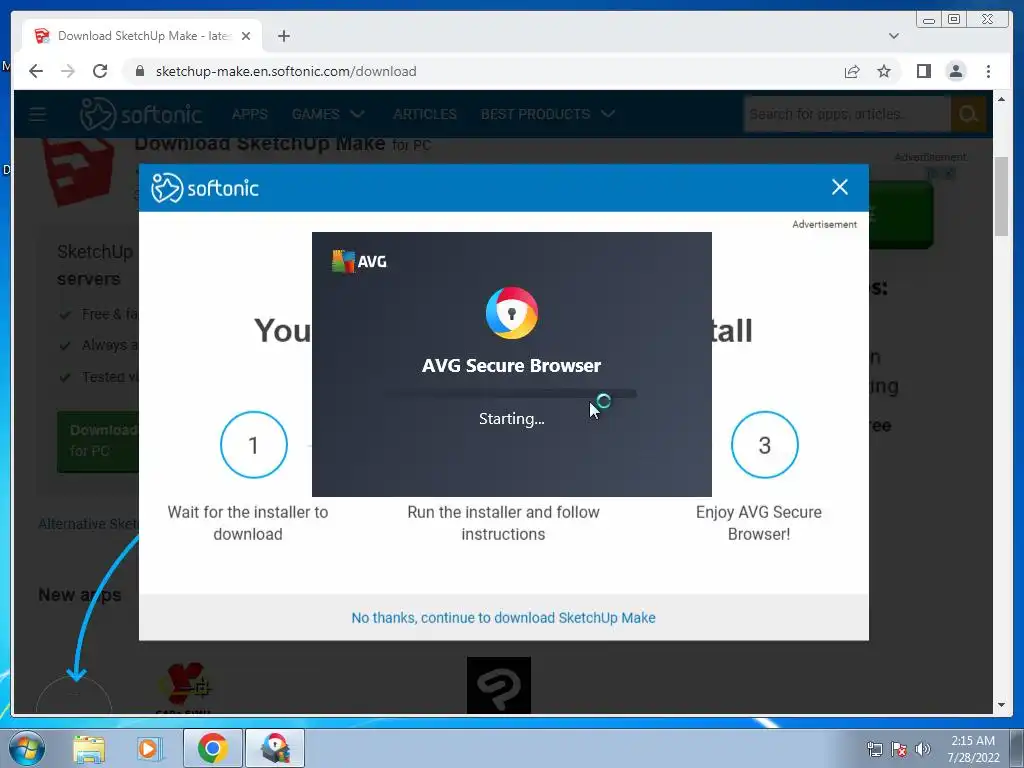The image size is (1024, 768).
Task: Click the orange search magnifier button
Action: pos(968,114)
